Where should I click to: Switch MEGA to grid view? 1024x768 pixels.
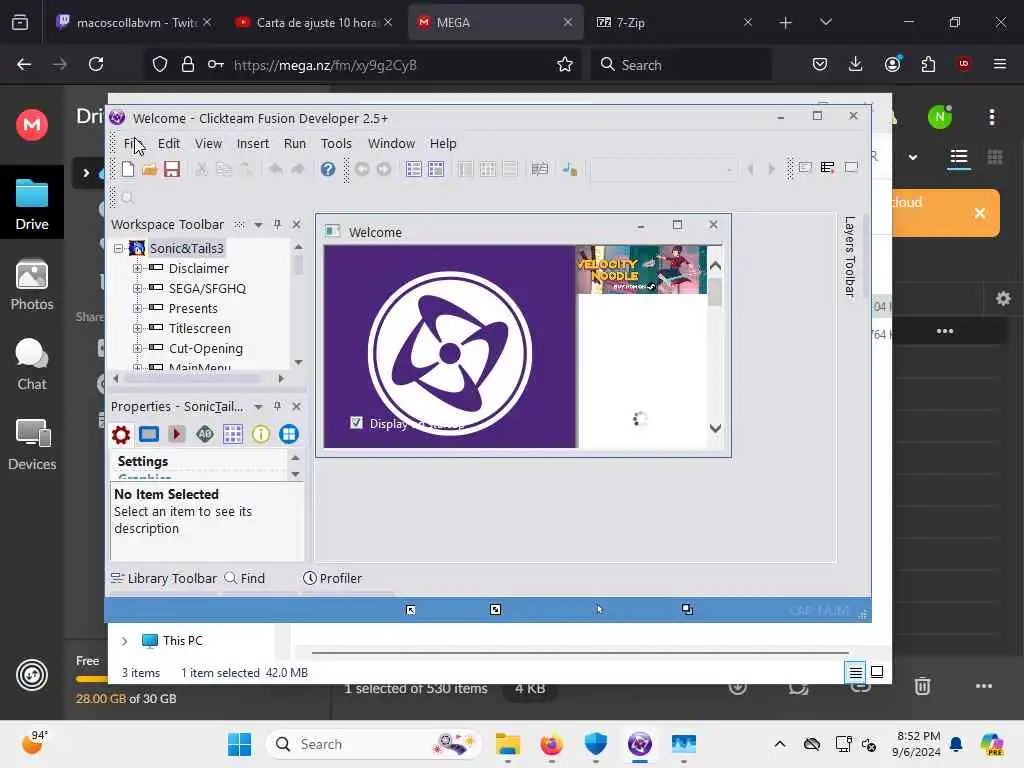tap(995, 157)
